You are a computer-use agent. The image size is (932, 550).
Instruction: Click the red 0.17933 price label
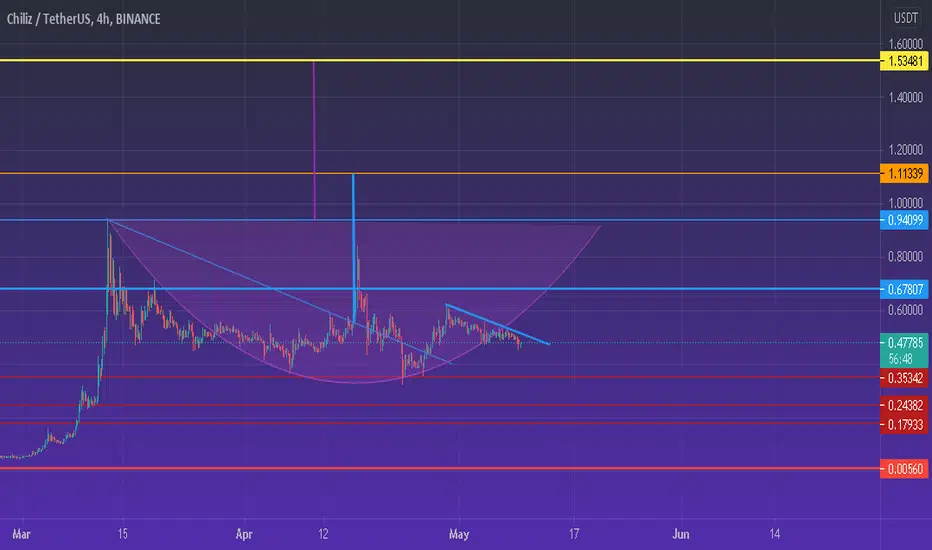[x=904, y=425]
